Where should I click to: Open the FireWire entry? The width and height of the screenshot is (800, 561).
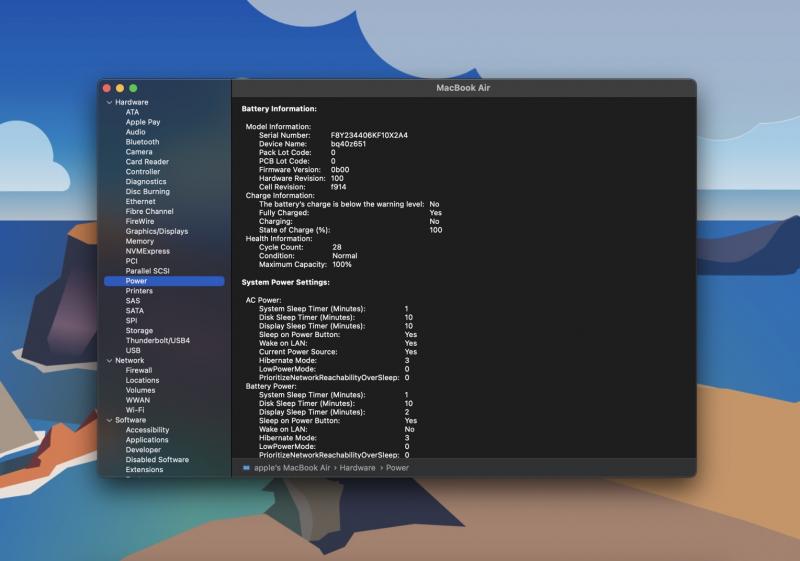[x=140, y=221]
